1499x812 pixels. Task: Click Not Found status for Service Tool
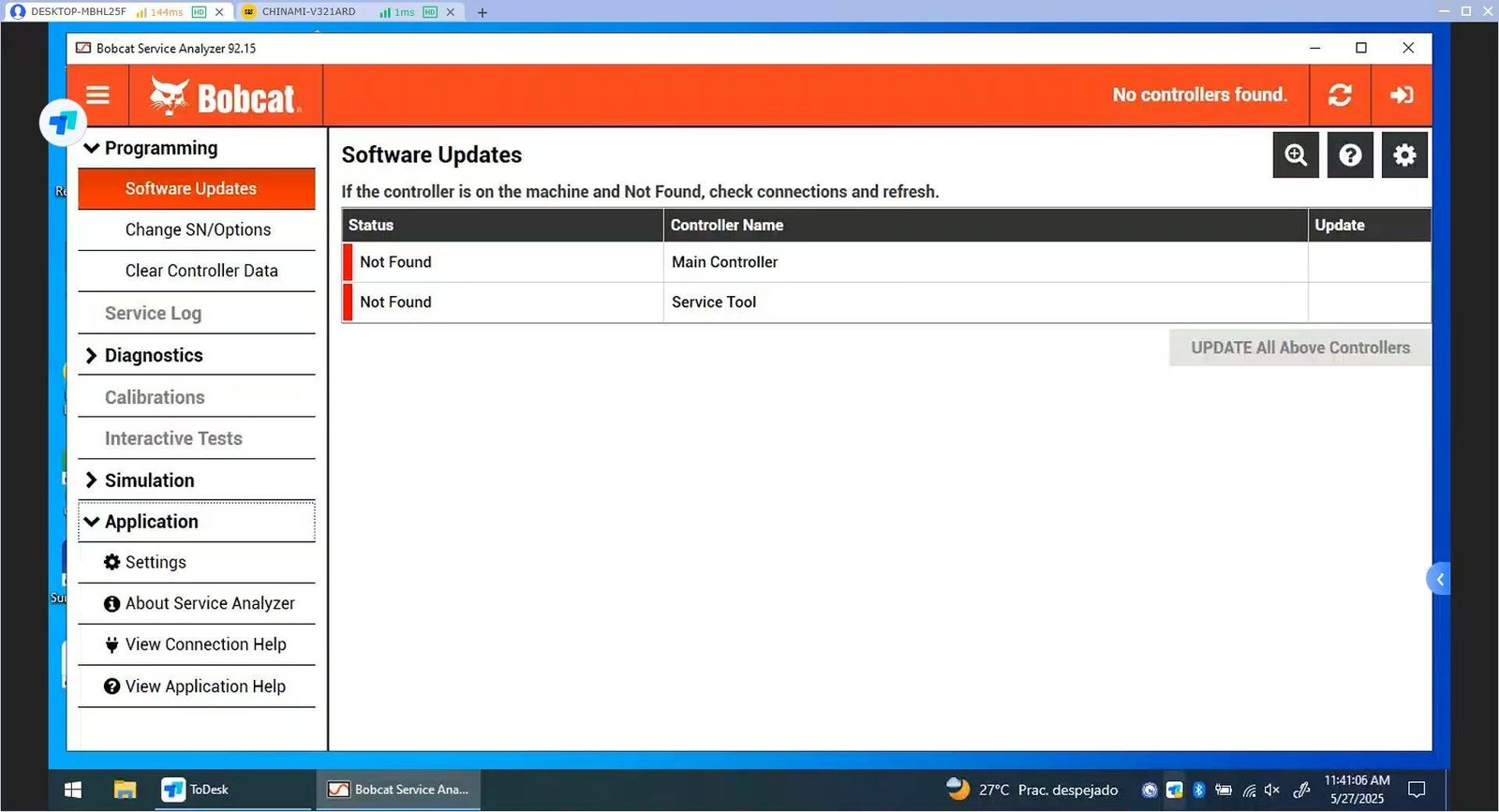[395, 302]
